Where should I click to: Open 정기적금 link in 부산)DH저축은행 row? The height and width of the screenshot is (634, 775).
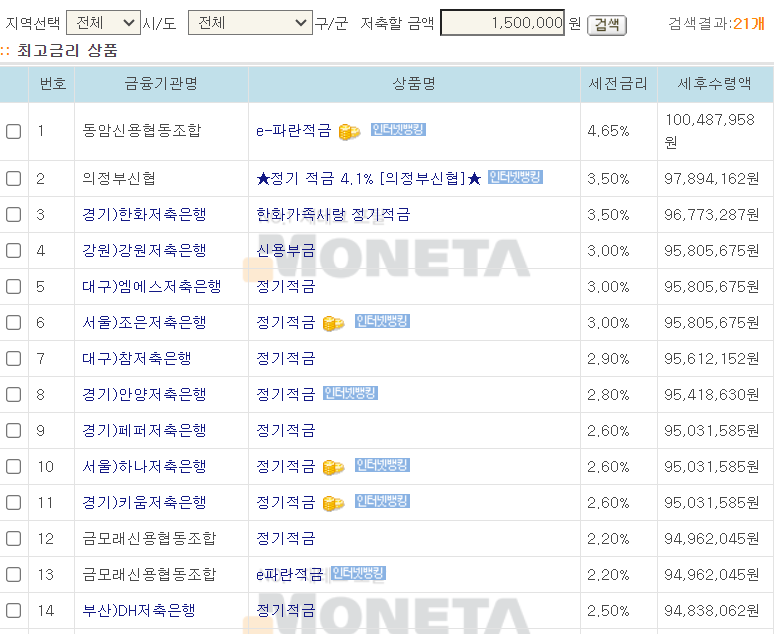click(286, 611)
